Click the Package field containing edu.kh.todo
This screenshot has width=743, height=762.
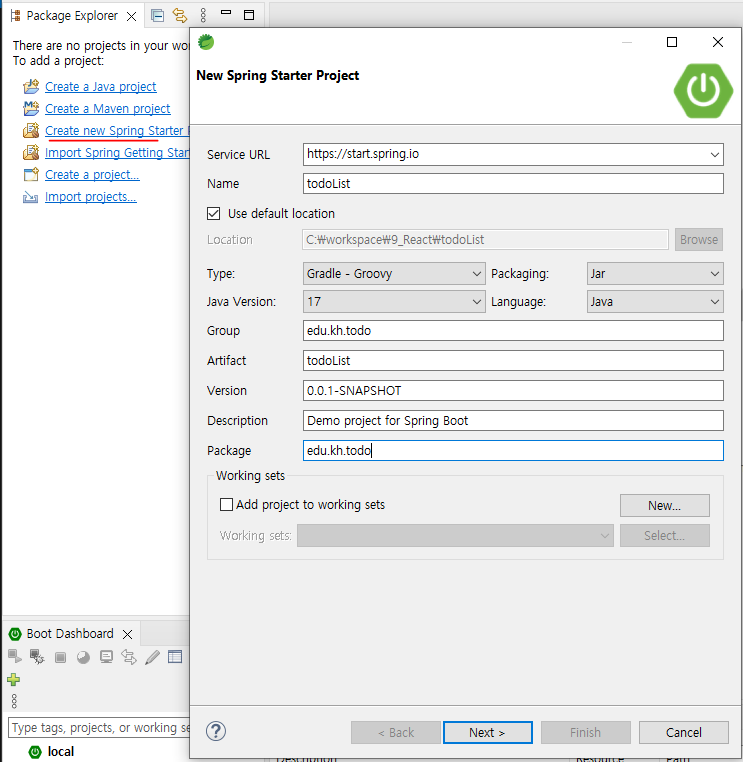pos(513,450)
